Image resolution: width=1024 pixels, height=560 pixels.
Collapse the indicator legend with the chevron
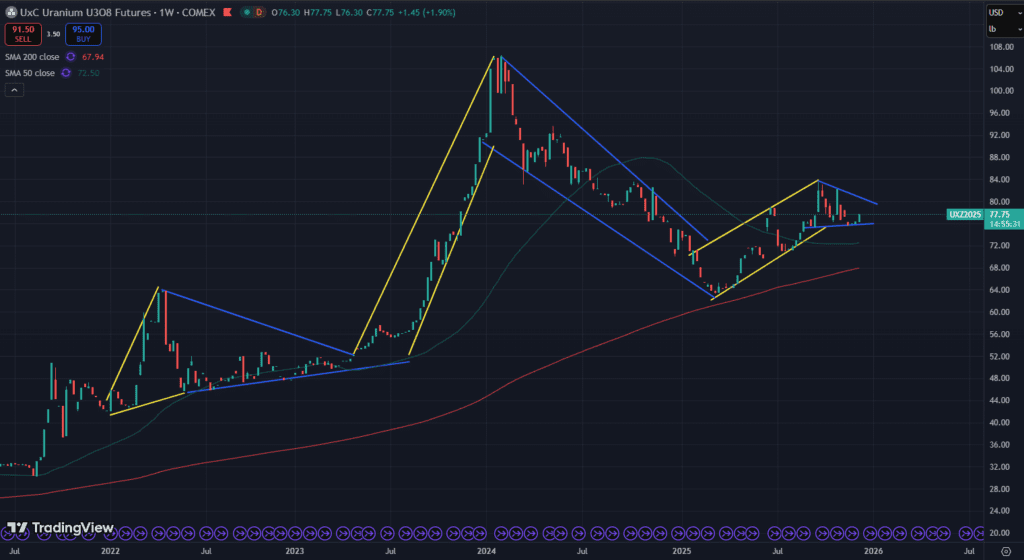tap(15, 90)
